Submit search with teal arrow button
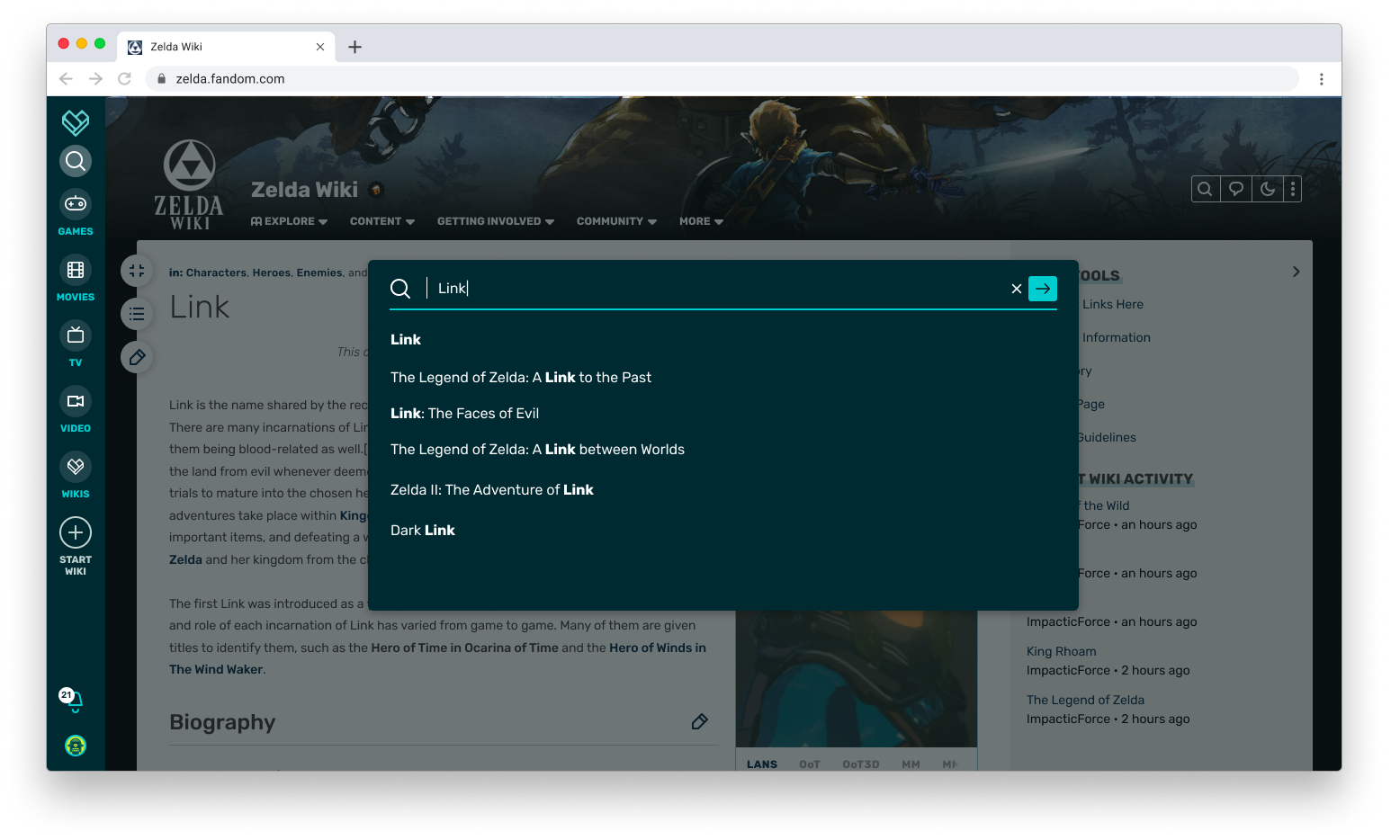This screenshot has width=1400, height=840. [x=1043, y=289]
